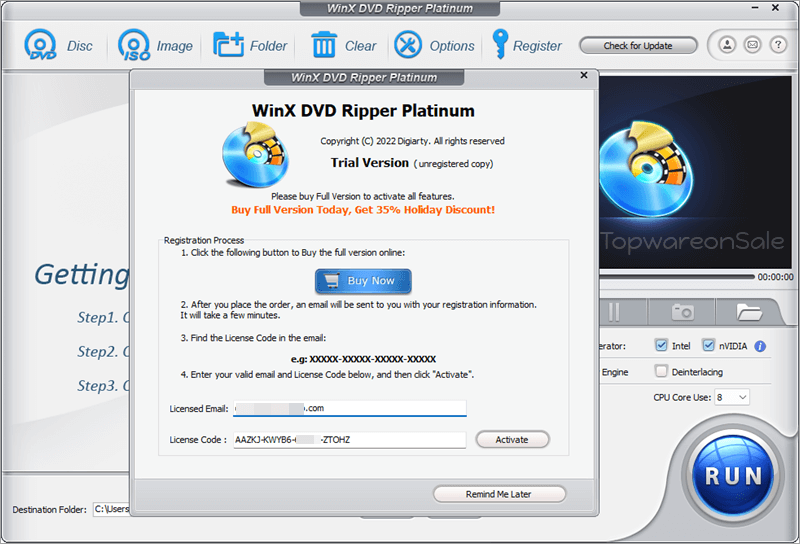Open the output folder icon
The width and height of the screenshot is (800, 544).
748,312
